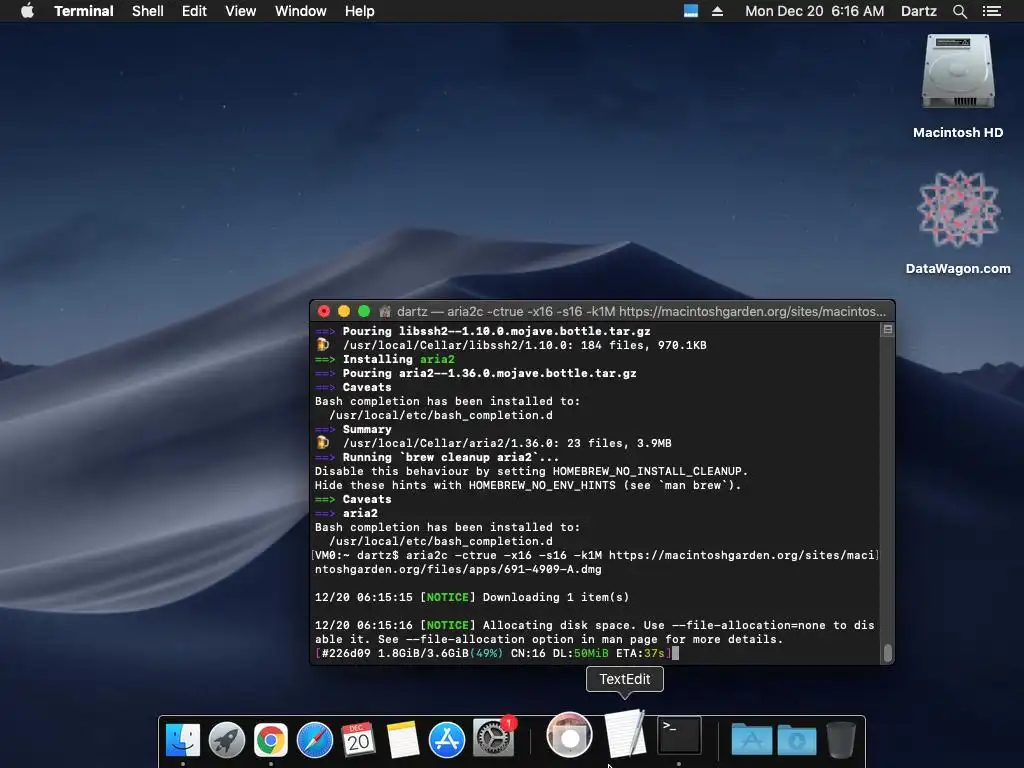Open Spotlight search magnifier
This screenshot has height=768, width=1024.
pos(959,11)
